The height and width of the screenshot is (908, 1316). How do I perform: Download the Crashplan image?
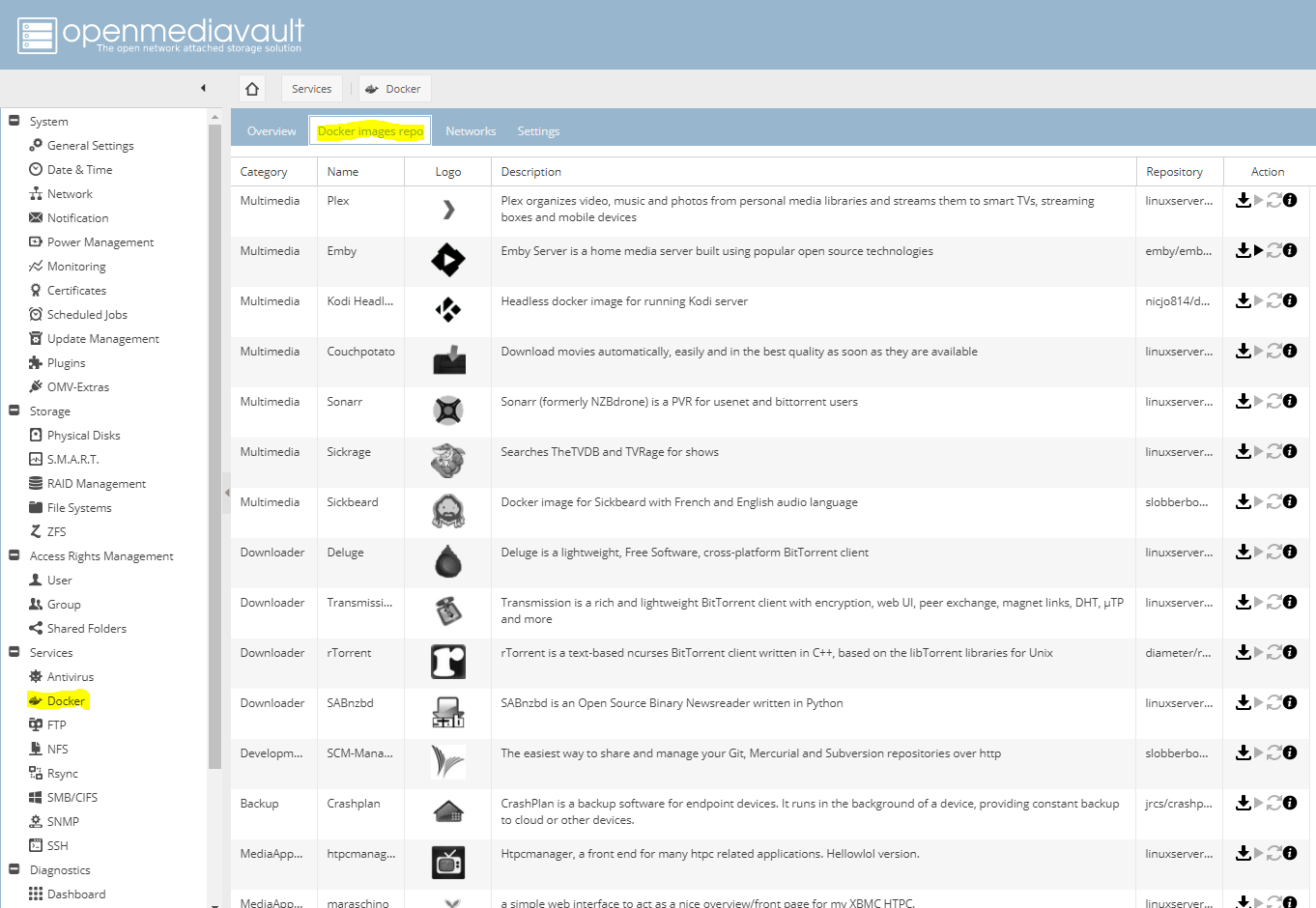(x=1244, y=803)
